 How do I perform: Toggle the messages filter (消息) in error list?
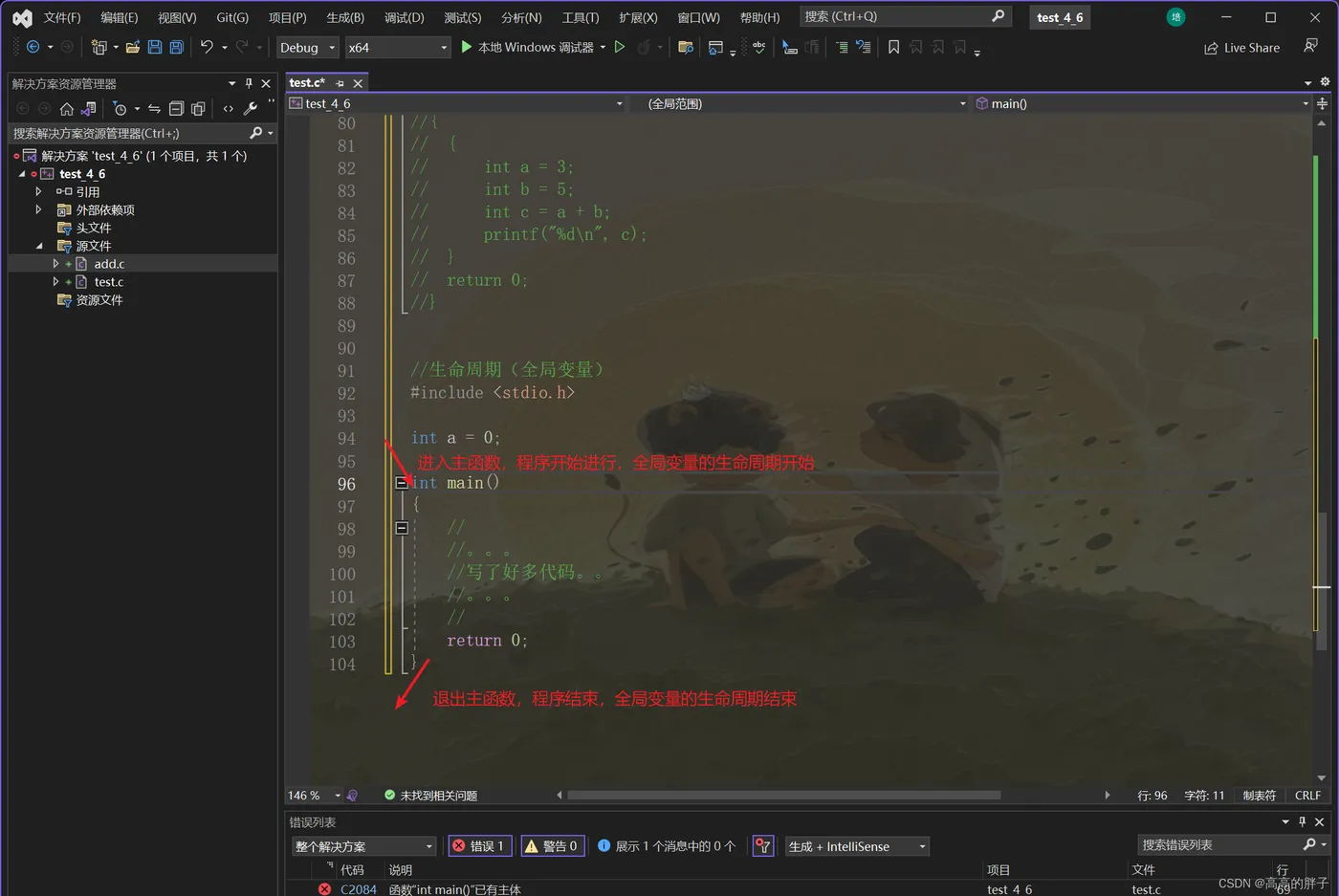click(667, 846)
